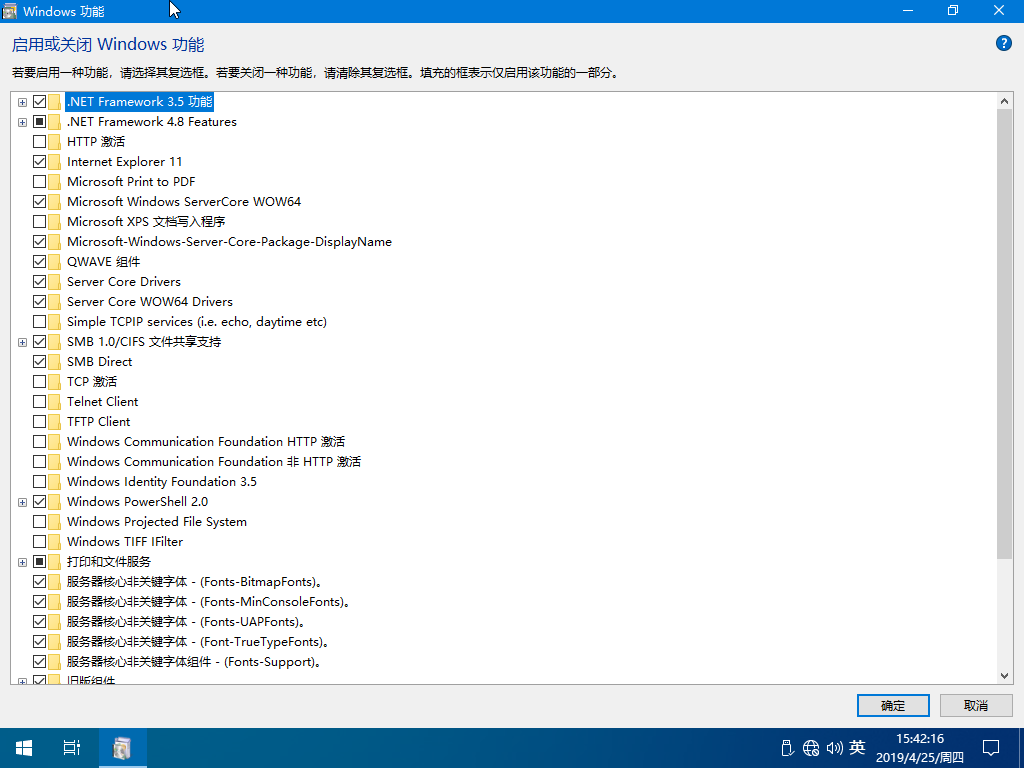Enable the HTTP 激活 checkbox
The width and height of the screenshot is (1024, 768).
[x=39, y=142]
